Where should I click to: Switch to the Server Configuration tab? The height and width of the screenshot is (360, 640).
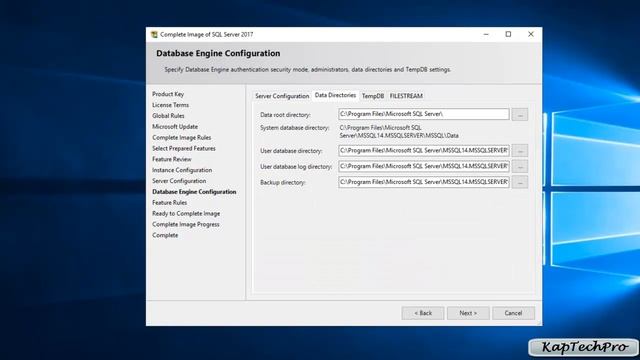[282, 96]
